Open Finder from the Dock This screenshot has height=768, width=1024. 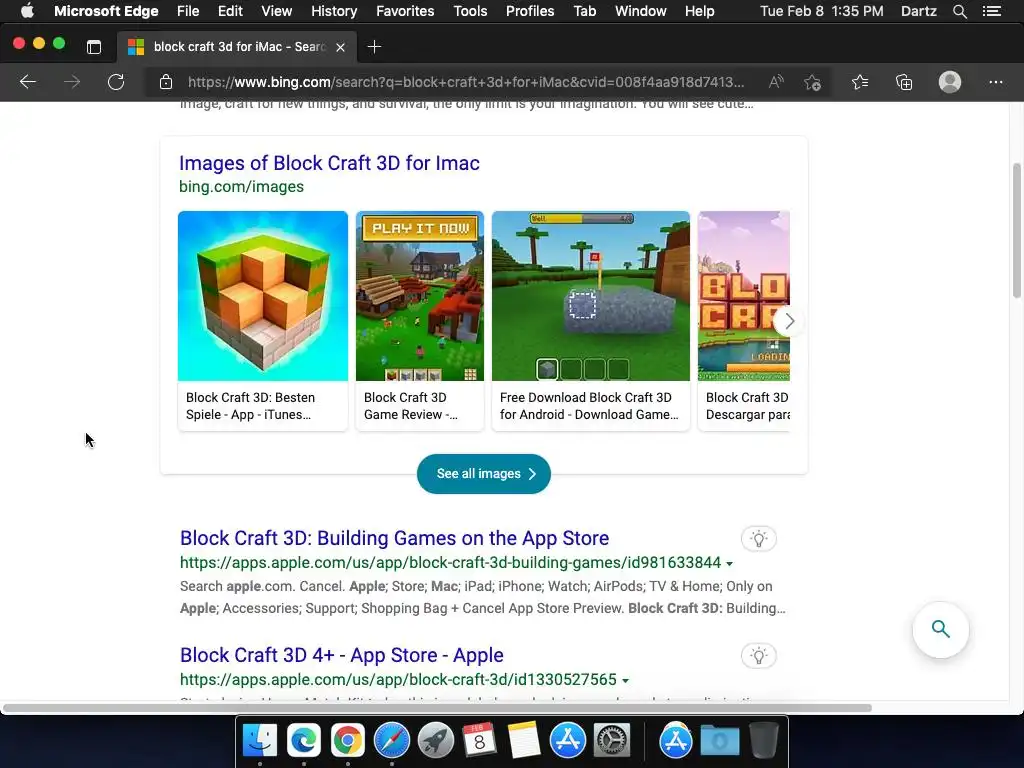tap(259, 740)
